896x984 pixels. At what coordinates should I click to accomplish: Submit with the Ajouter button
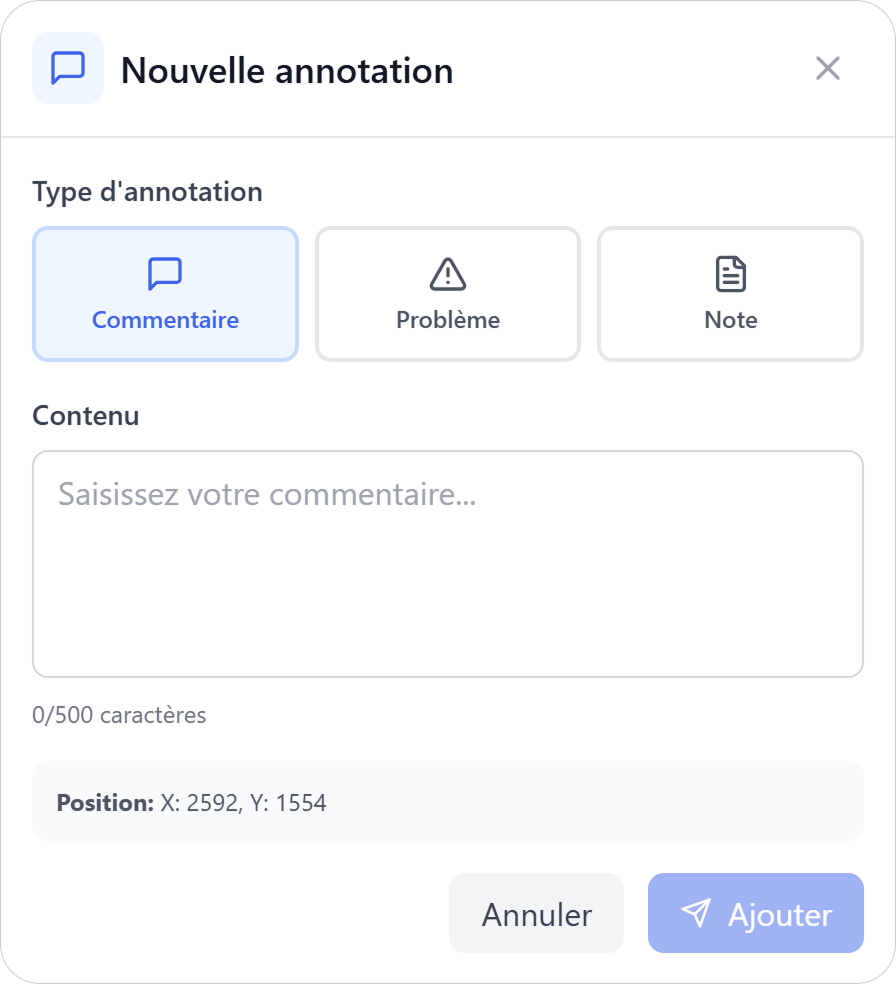[x=756, y=913]
